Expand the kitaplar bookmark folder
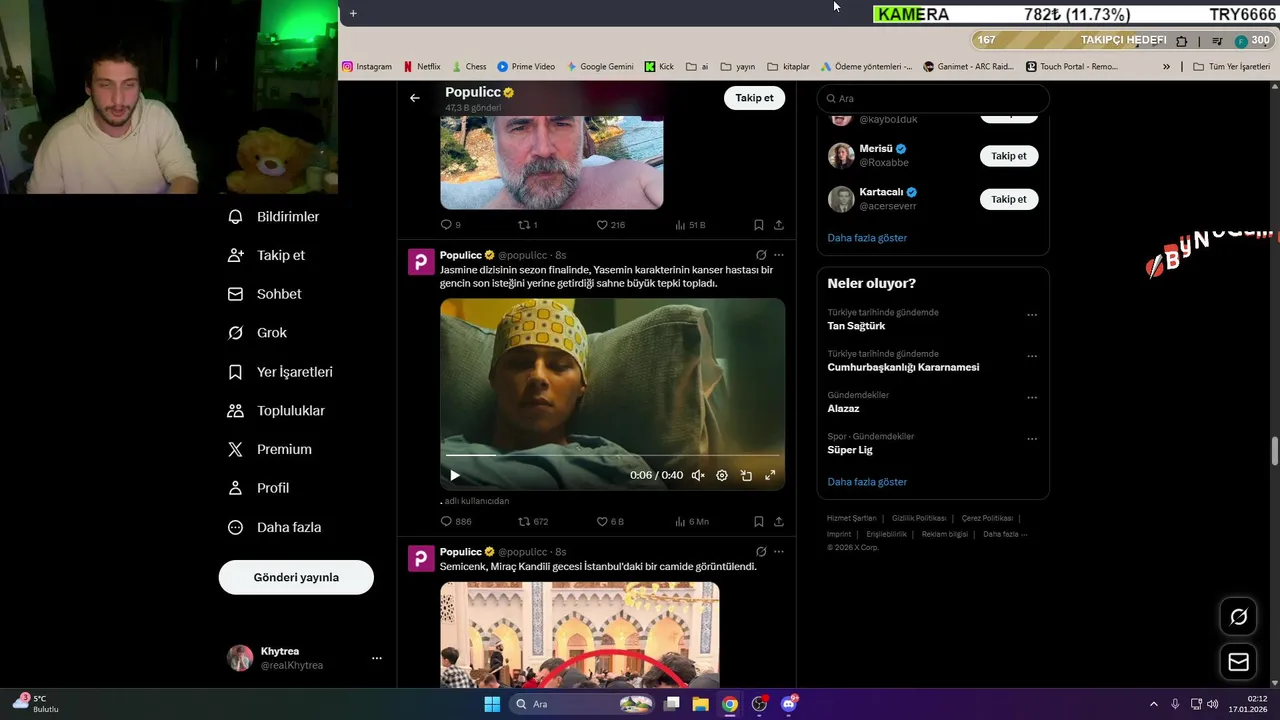1280x720 pixels. [788, 67]
